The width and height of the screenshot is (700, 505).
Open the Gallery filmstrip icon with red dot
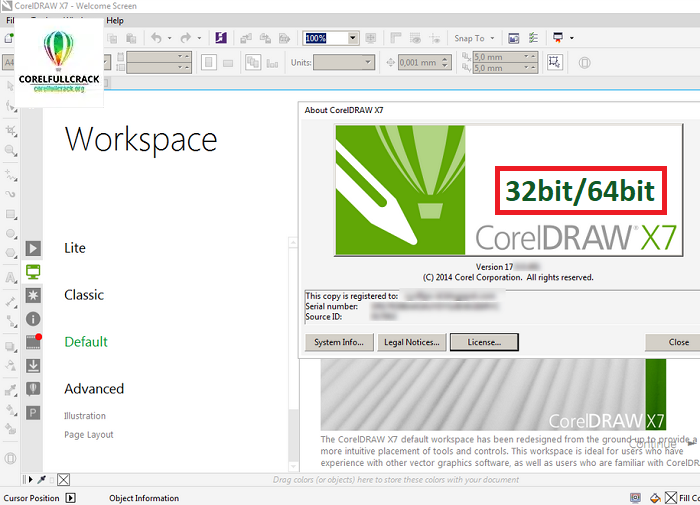(33, 342)
